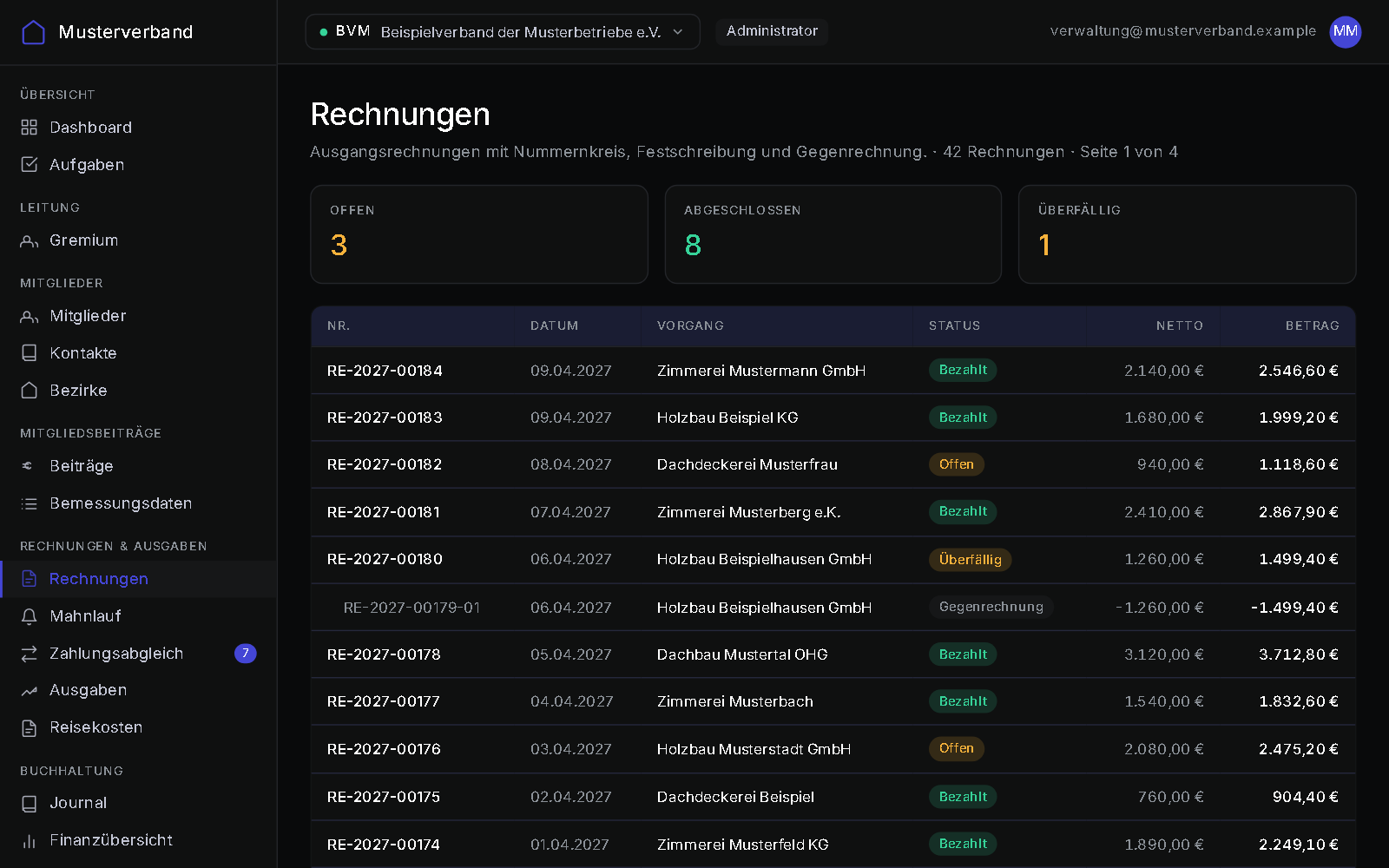
Task: Select Mahnlauf in the sidebar
Action: [x=139, y=616]
